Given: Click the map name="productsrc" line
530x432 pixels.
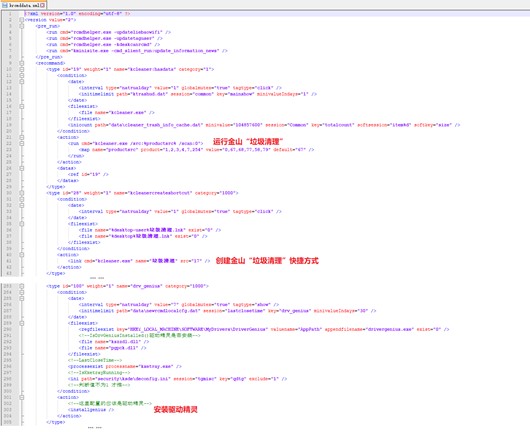Looking at the screenshot, I should point(196,149).
